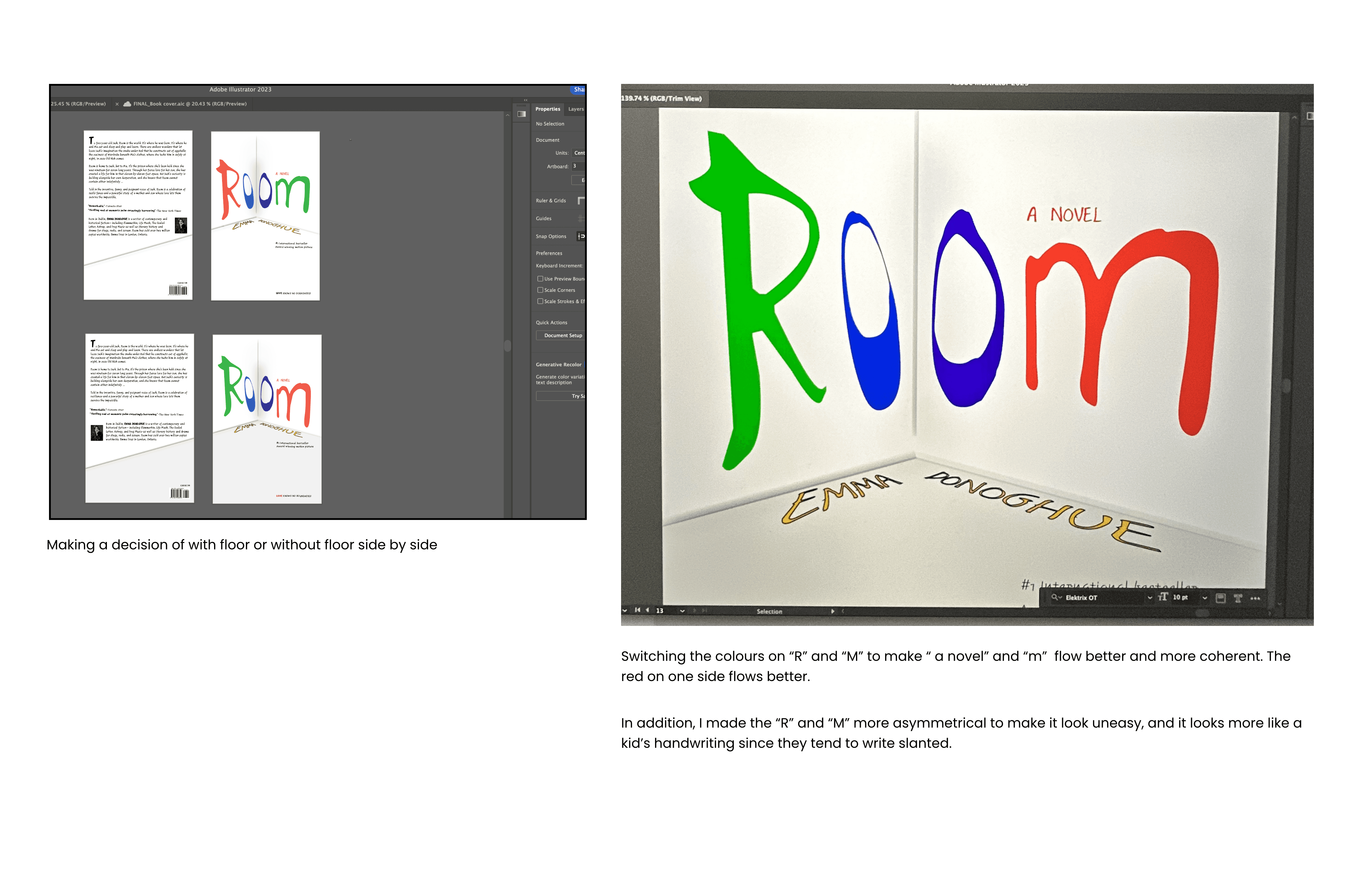The height and width of the screenshot is (896, 1361).
Task: Click the Document Setup button
Action: pos(561,336)
